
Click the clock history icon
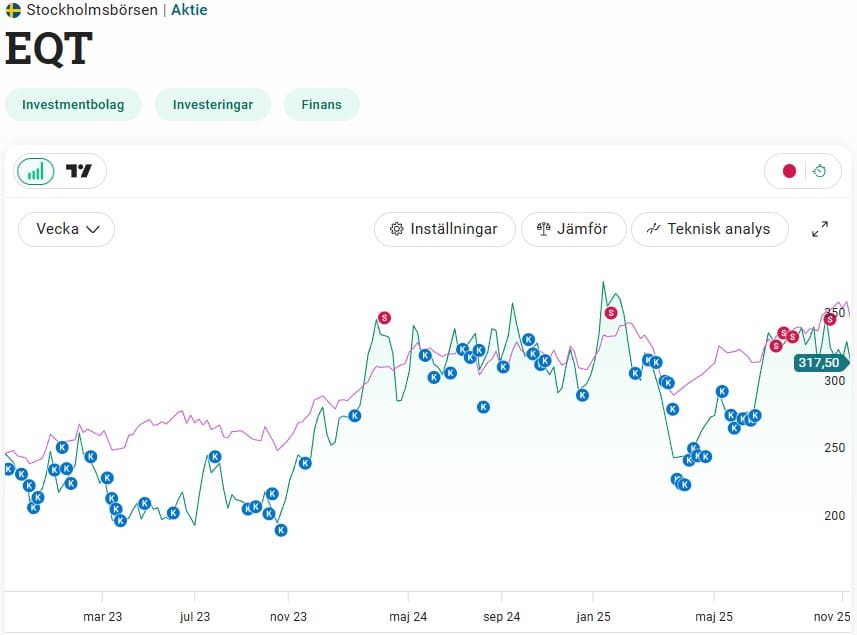(819, 171)
